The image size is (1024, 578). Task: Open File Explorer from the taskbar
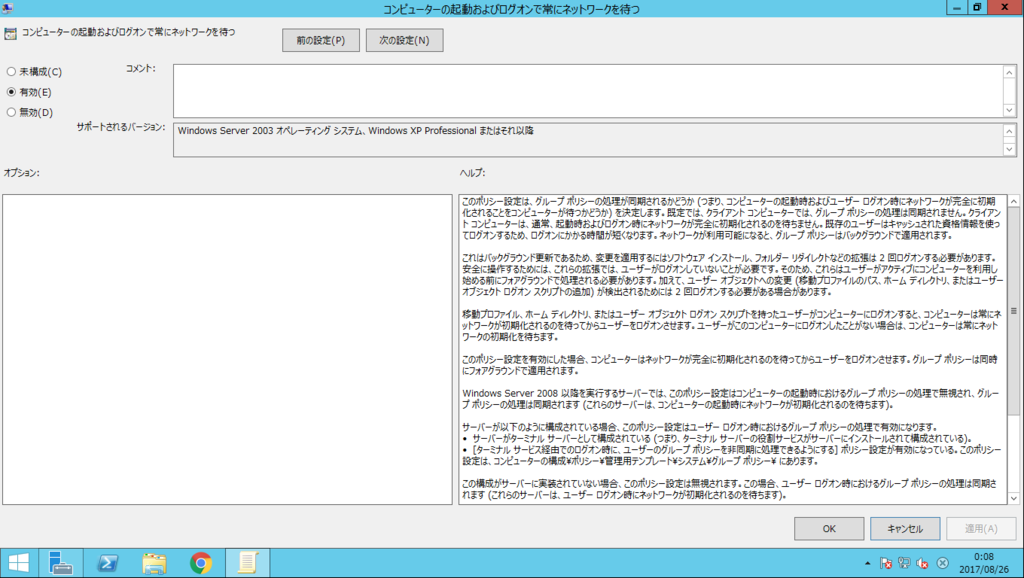152,562
